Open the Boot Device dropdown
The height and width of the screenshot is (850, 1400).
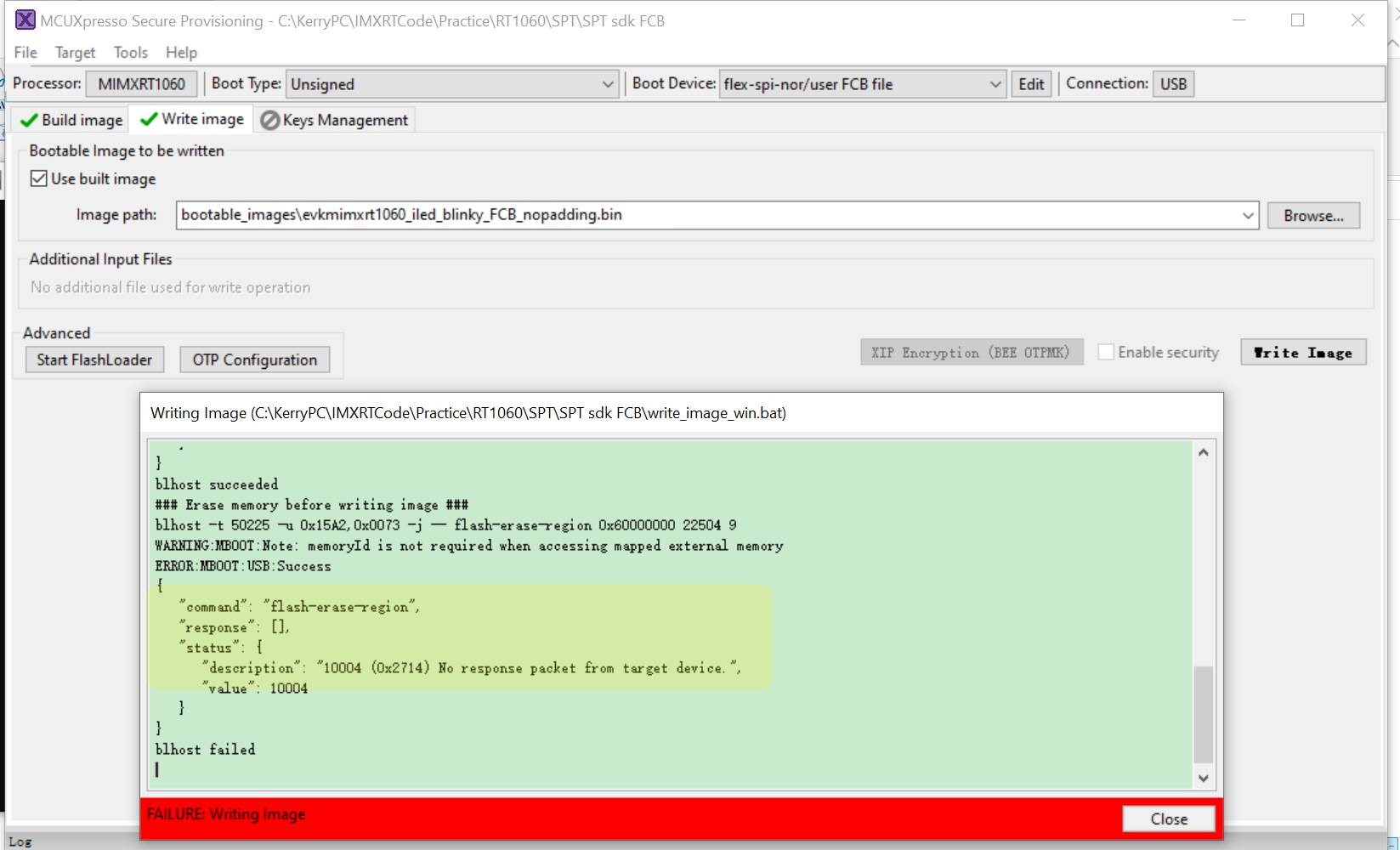pos(995,84)
